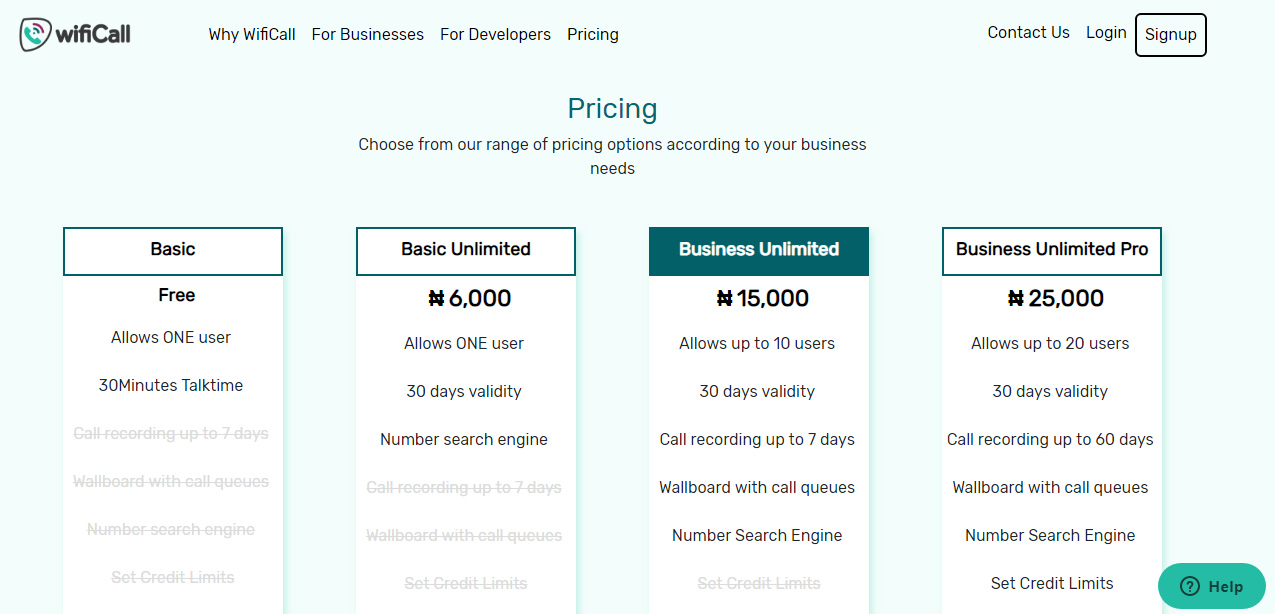The width and height of the screenshot is (1275, 614).
Task: Pick the Business Unlimited Pro plan header
Action: click(x=1052, y=250)
